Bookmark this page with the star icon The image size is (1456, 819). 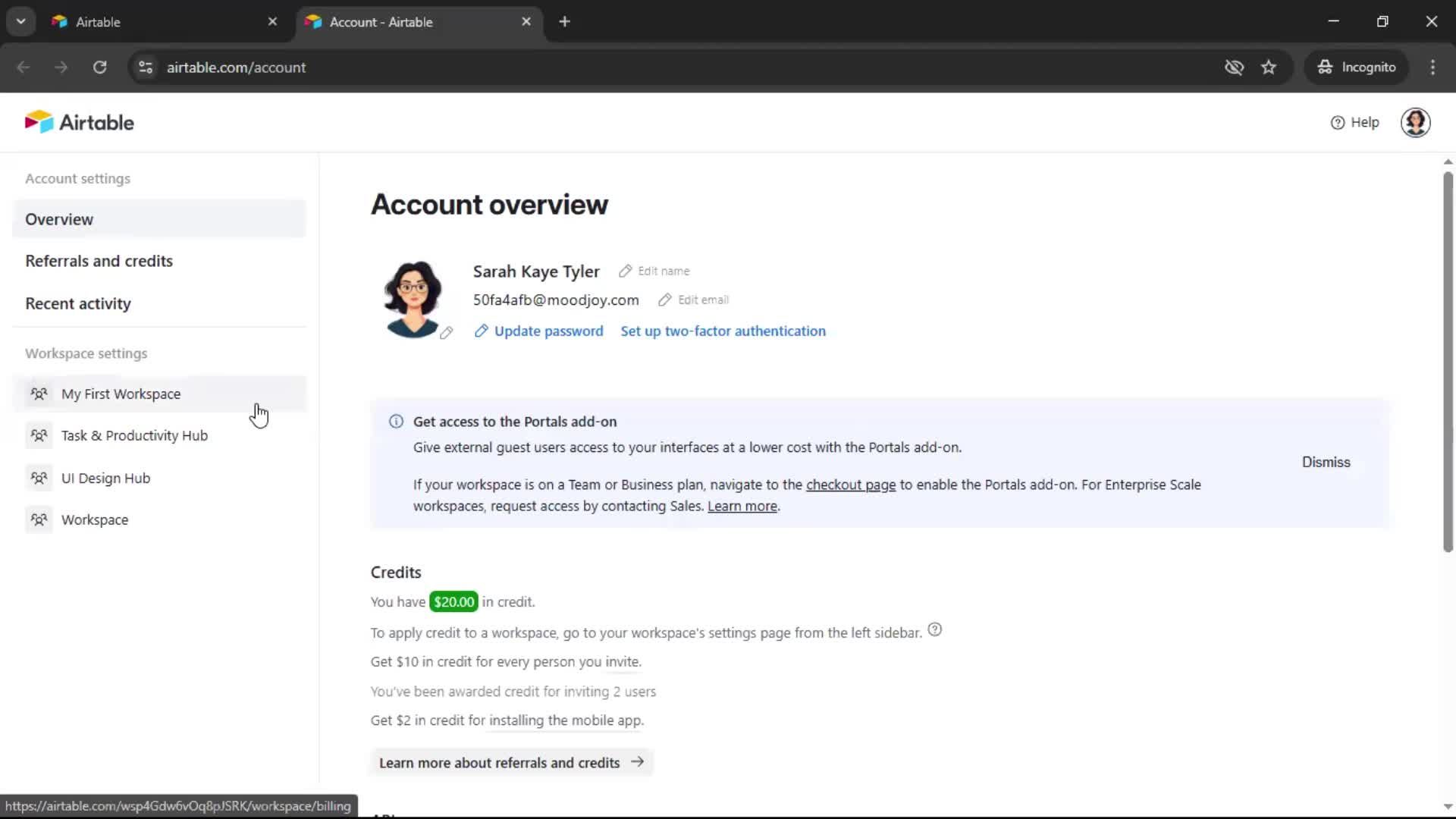pyautogui.click(x=1269, y=67)
